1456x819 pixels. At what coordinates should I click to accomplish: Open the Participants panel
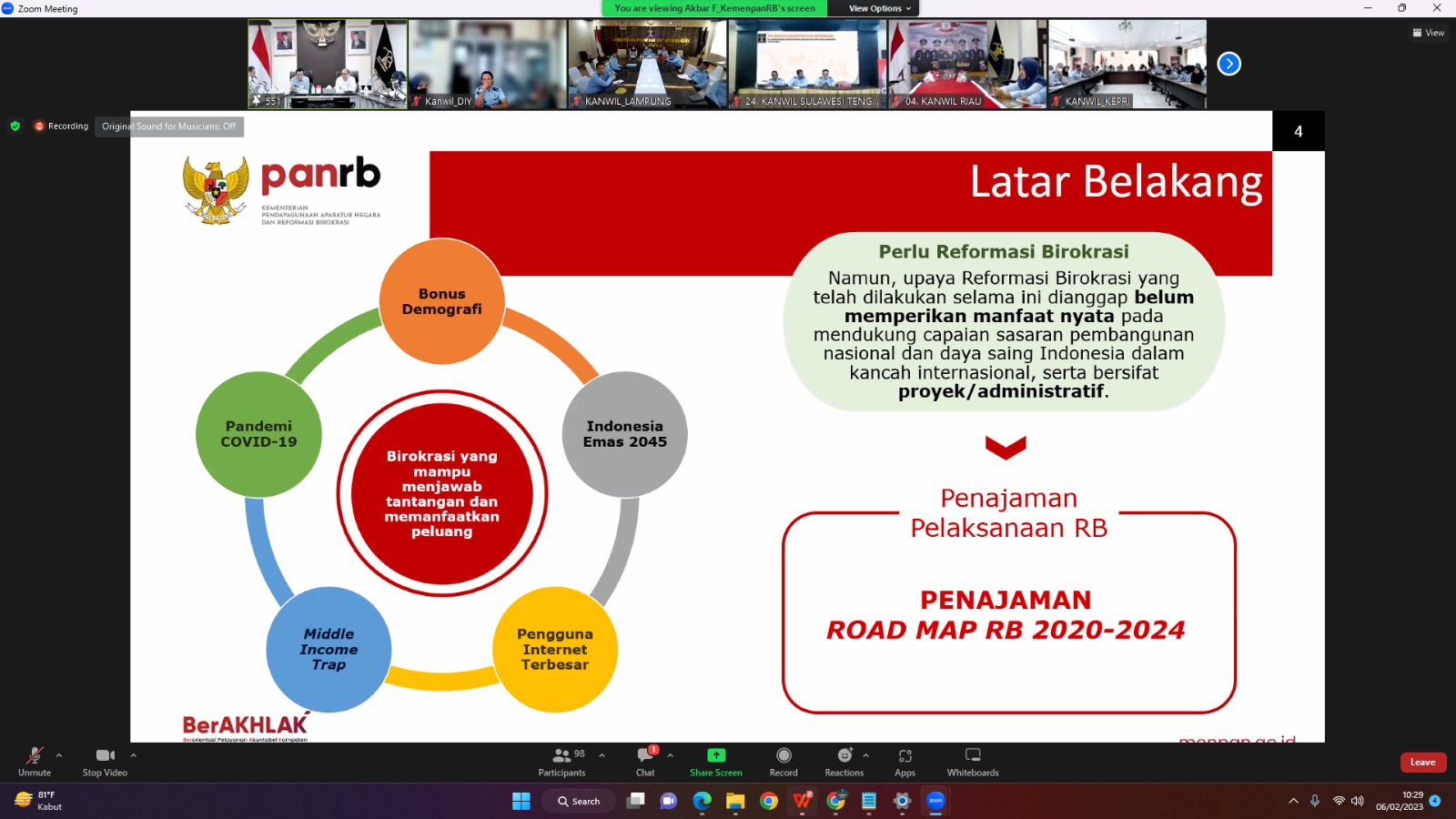(561, 762)
